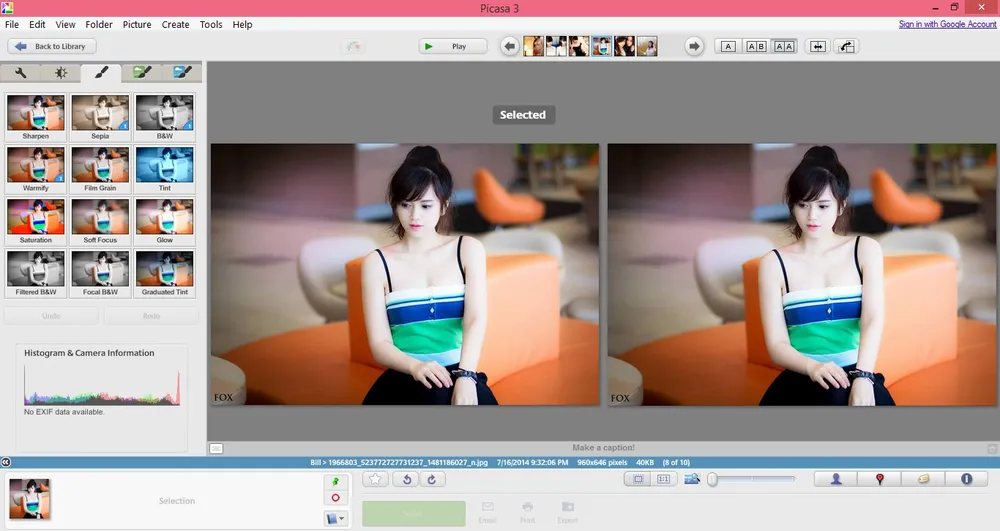
Task: Open the Add to album dropdown
Action: point(335,518)
